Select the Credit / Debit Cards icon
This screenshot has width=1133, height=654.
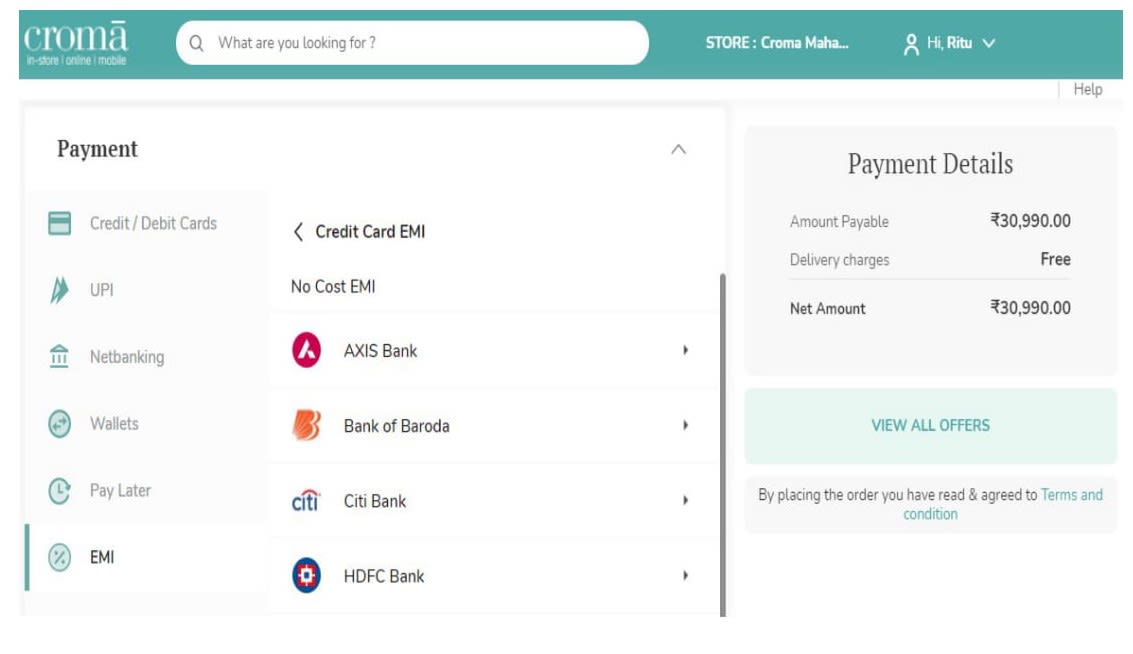pos(59,223)
